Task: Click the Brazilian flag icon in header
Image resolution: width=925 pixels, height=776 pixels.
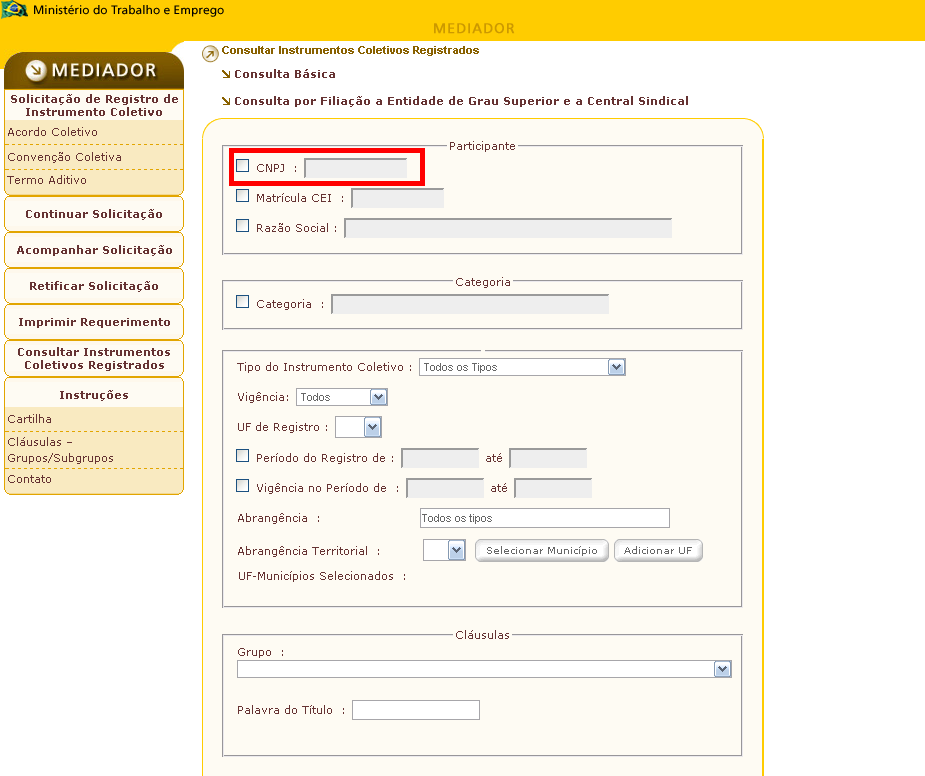Action: pos(15,10)
